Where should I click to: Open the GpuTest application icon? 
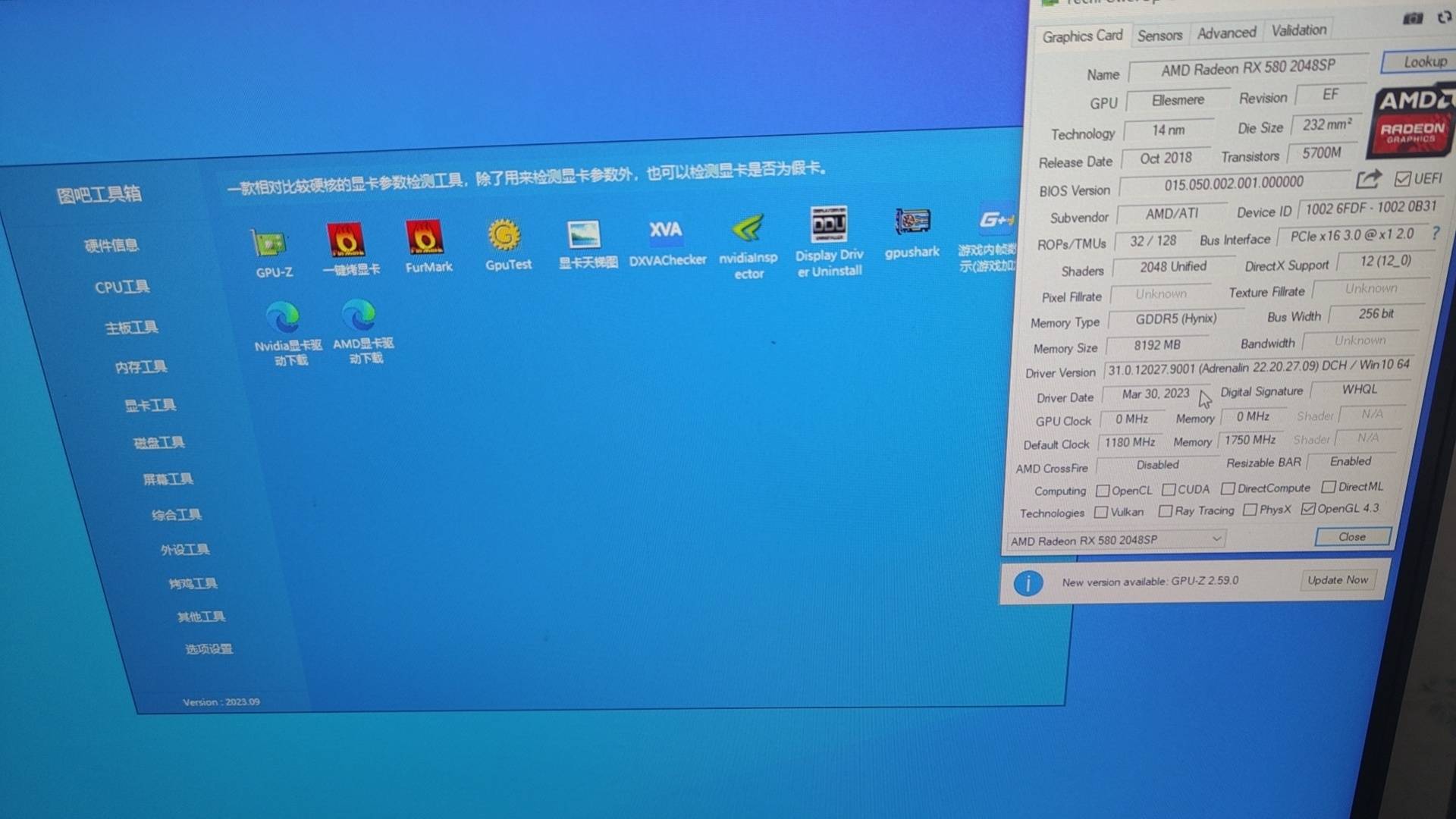505,236
